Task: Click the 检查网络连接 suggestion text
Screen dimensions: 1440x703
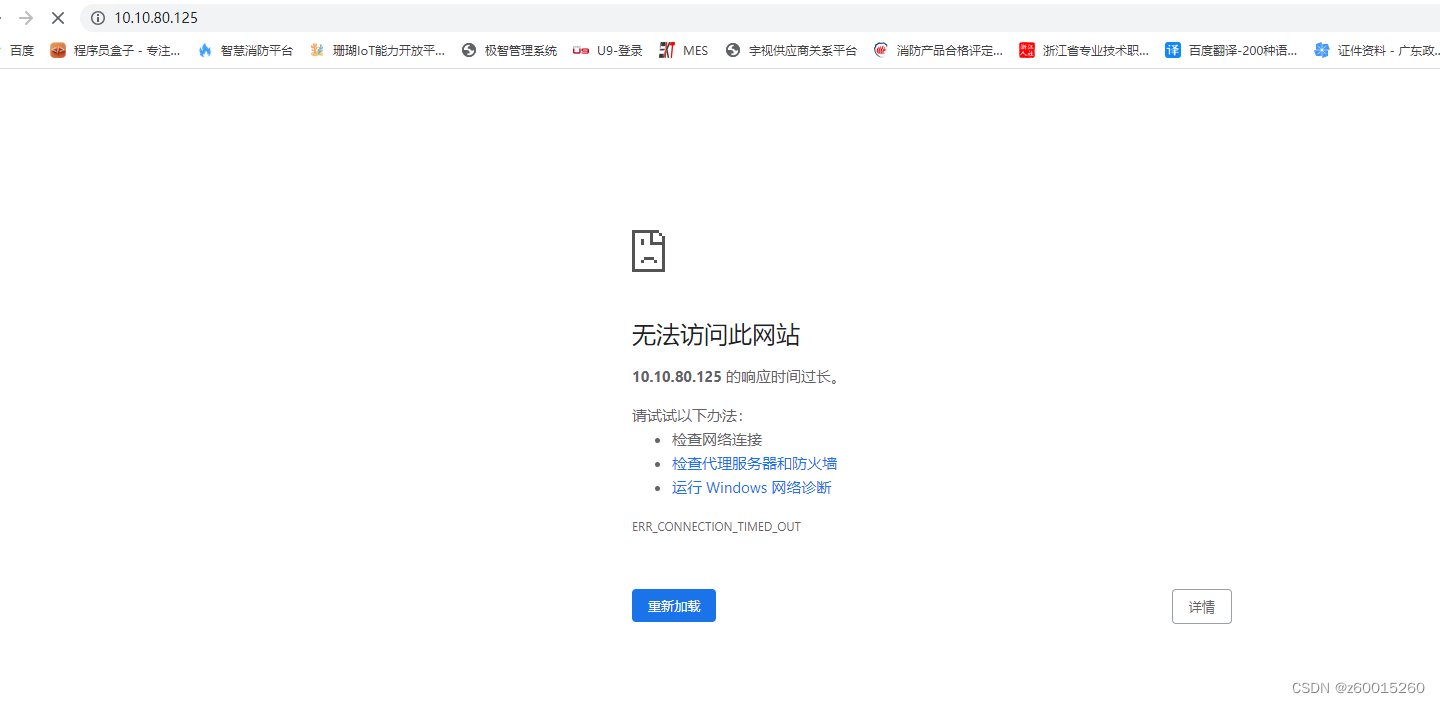Action: tap(717, 440)
